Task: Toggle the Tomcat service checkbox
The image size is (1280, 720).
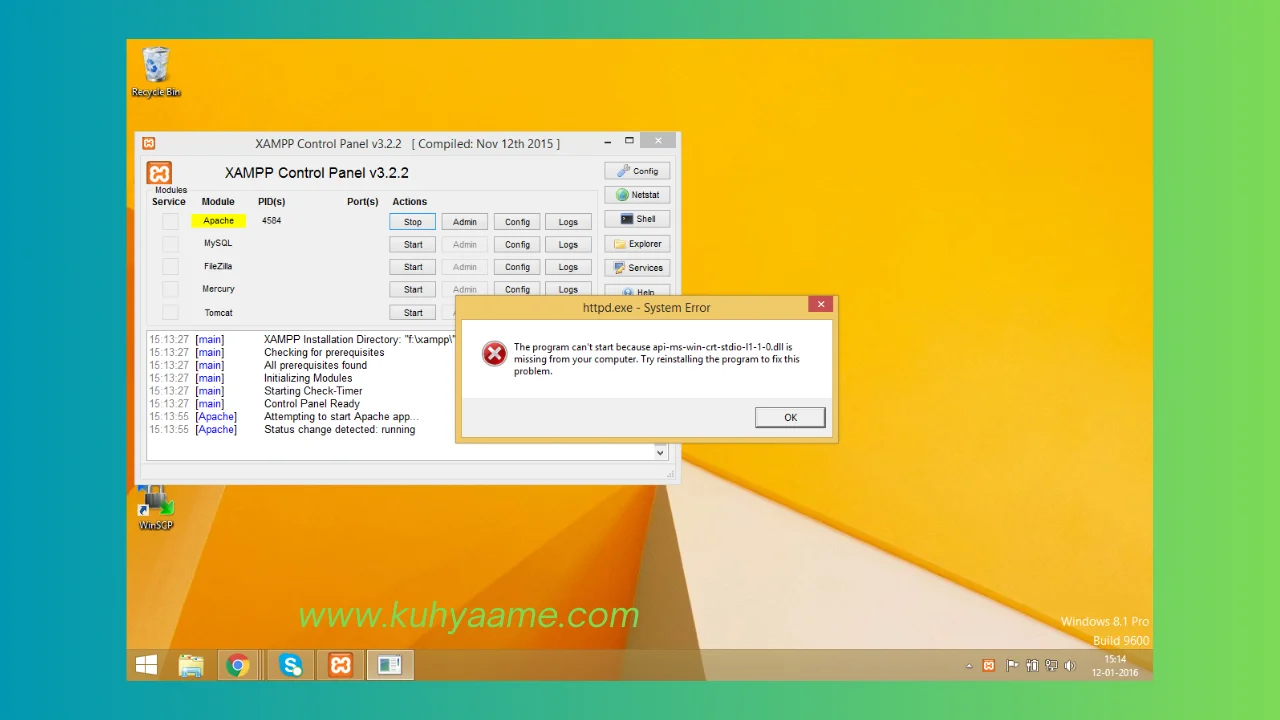Action: [170, 312]
